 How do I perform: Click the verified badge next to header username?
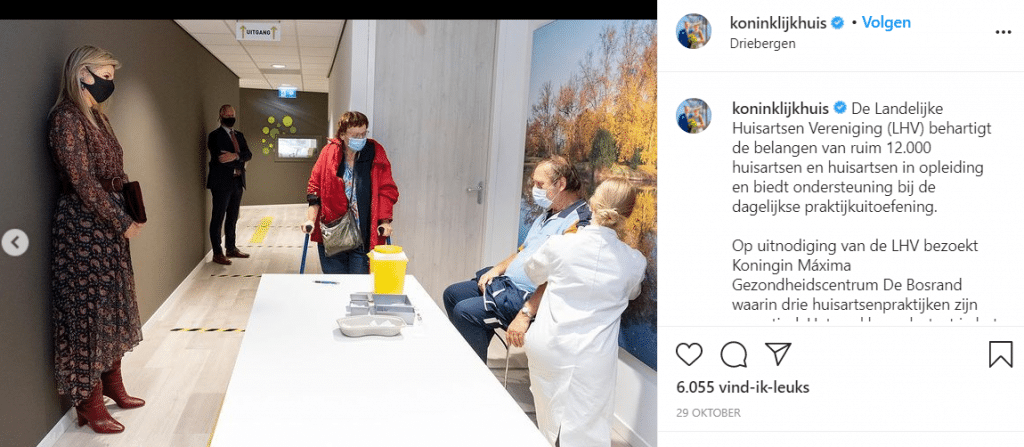pos(838,23)
